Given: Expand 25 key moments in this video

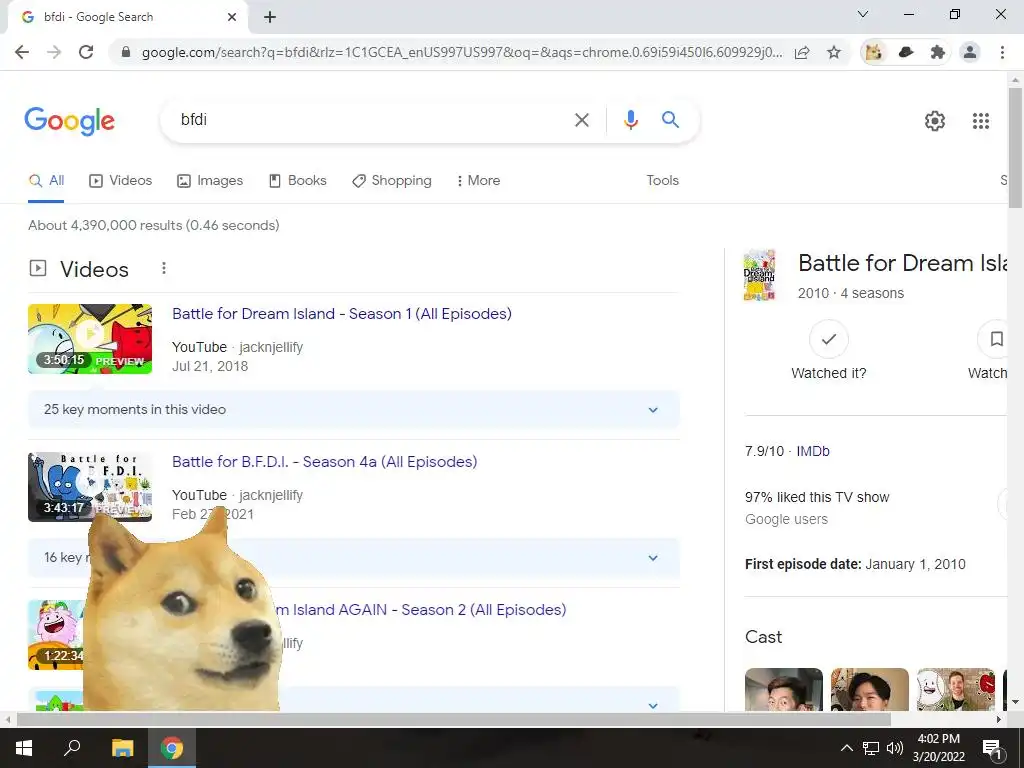Looking at the screenshot, I should (x=353, y=409).
